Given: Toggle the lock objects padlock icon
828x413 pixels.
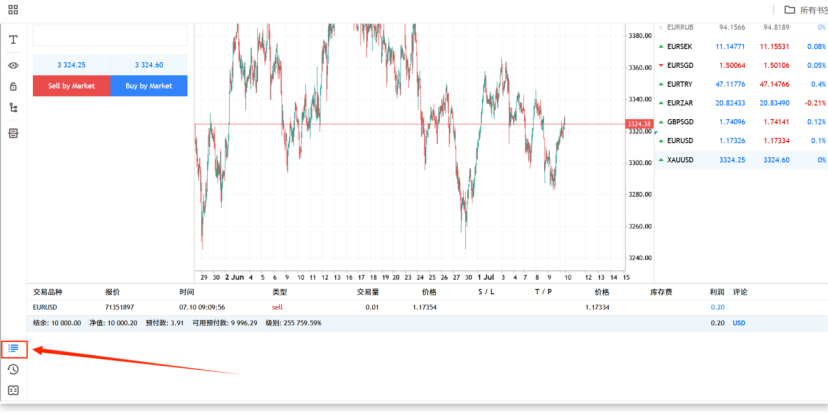Looking at the screenshot, I should click(13, 87).
